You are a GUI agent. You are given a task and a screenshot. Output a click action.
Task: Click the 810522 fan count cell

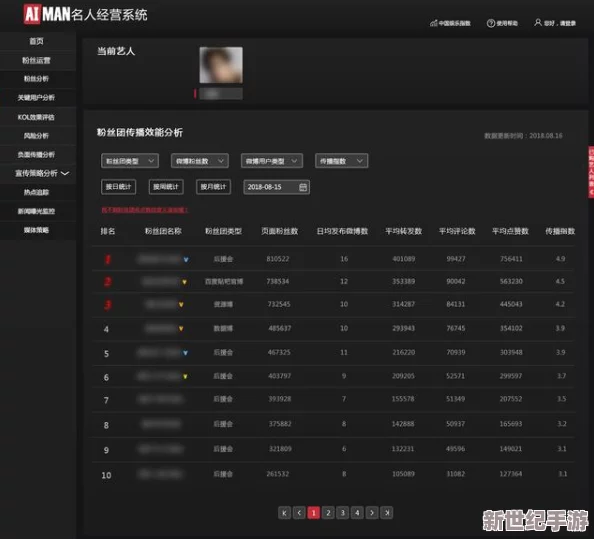point(278,259)
